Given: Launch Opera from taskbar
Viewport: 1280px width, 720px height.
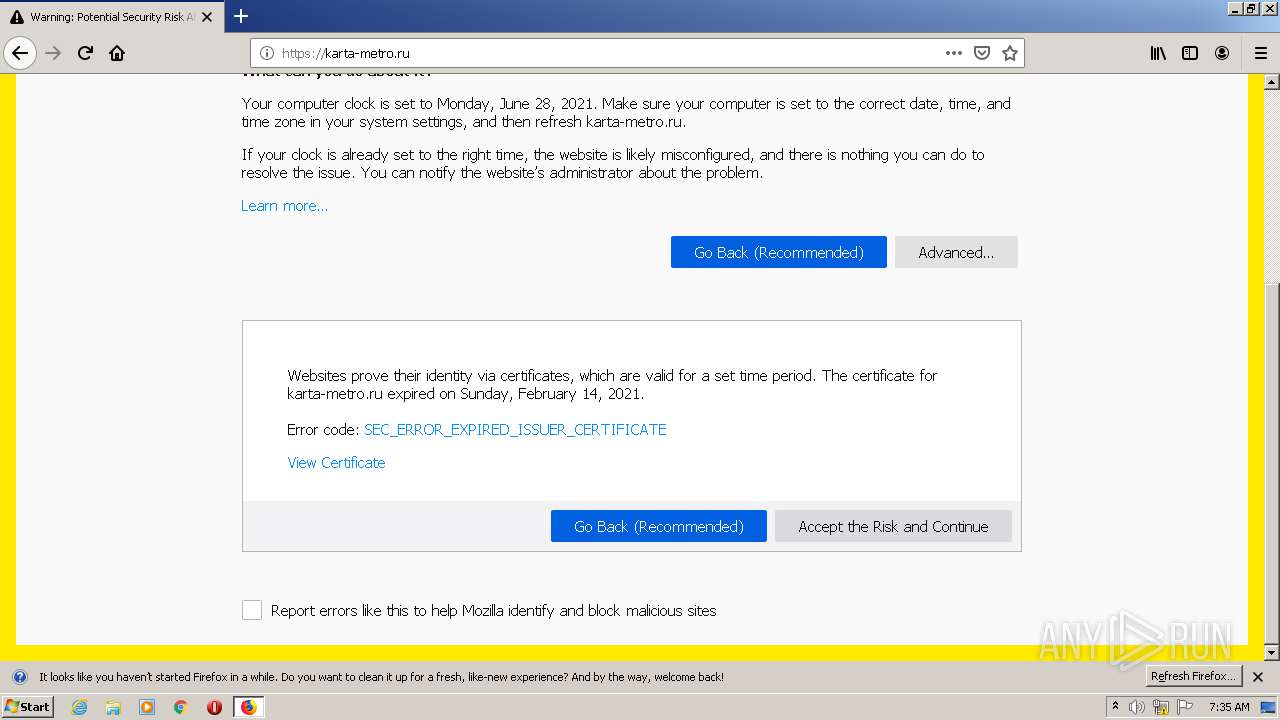Looking at the screenshot, I should [x=214, y=707].
